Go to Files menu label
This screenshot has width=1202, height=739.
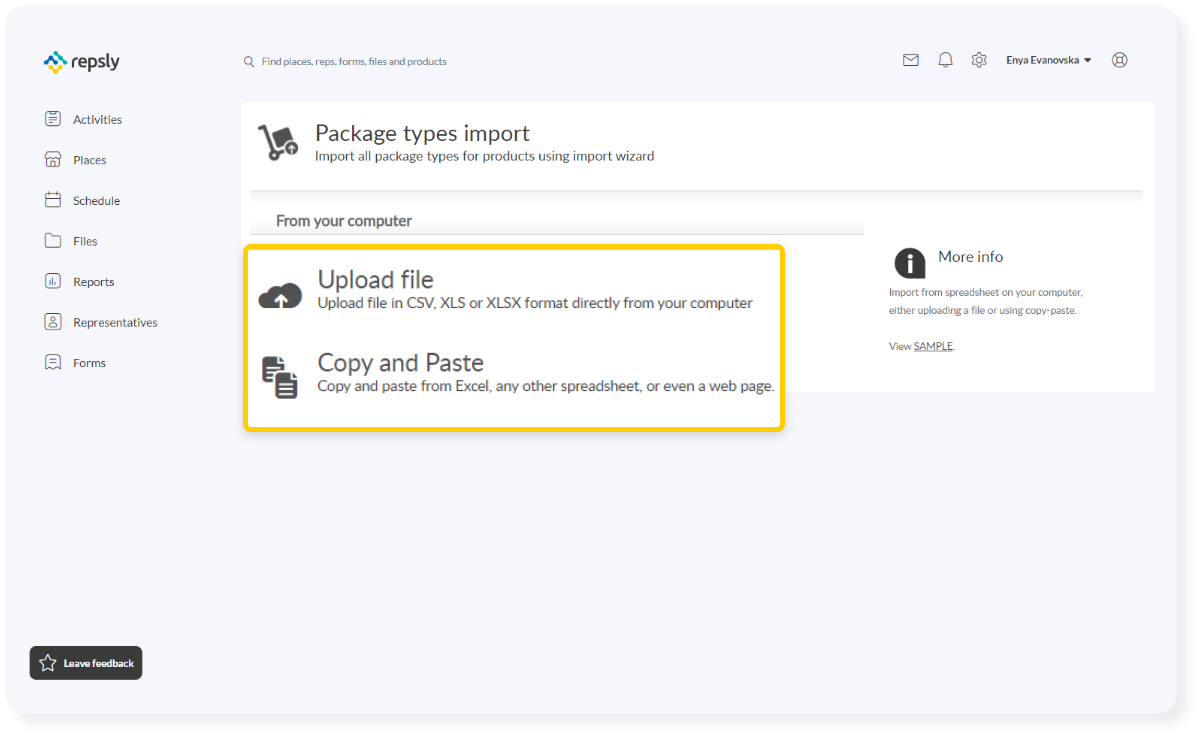[85, 241]
